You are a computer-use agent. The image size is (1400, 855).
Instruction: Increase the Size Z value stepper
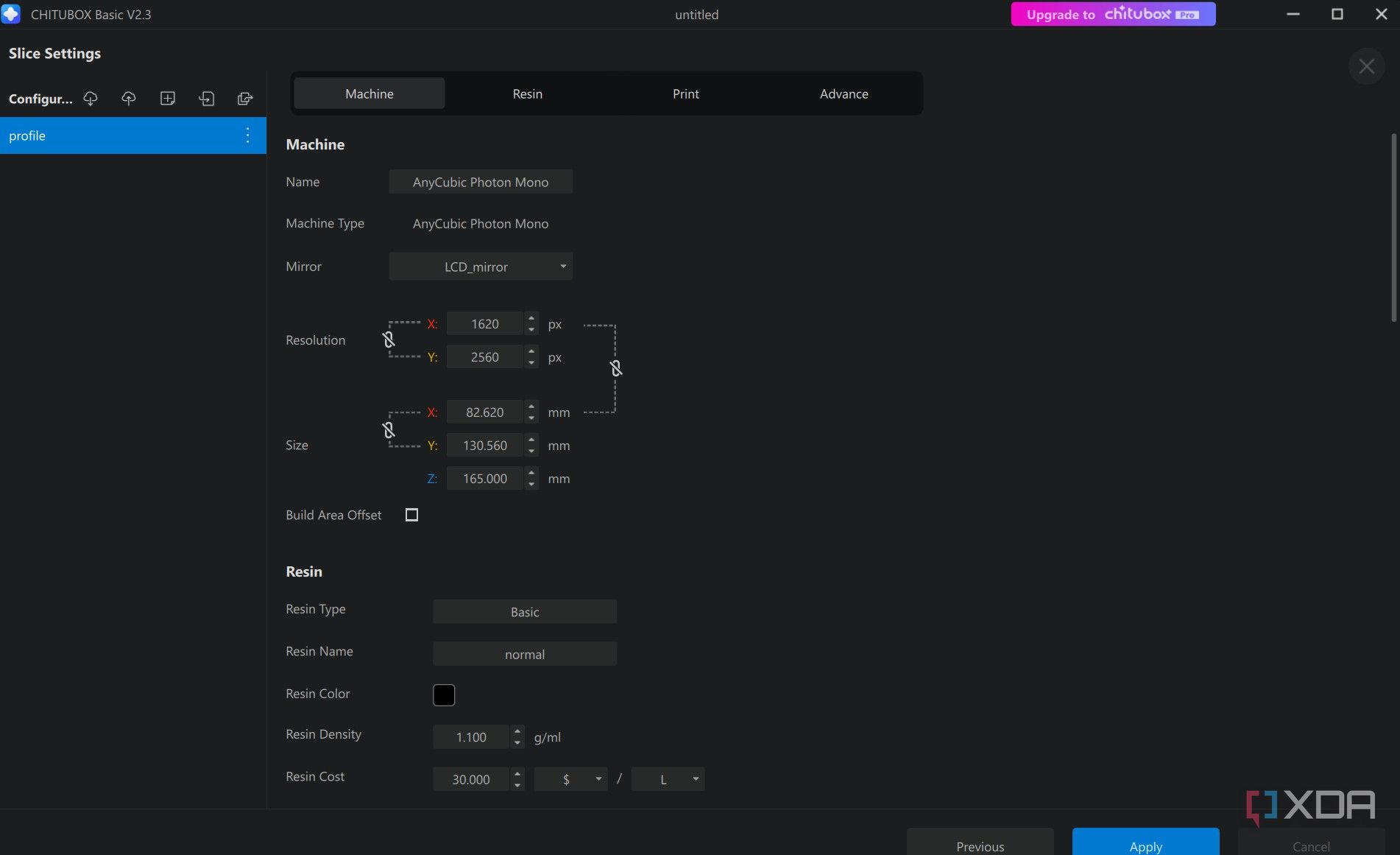[531, 473]
